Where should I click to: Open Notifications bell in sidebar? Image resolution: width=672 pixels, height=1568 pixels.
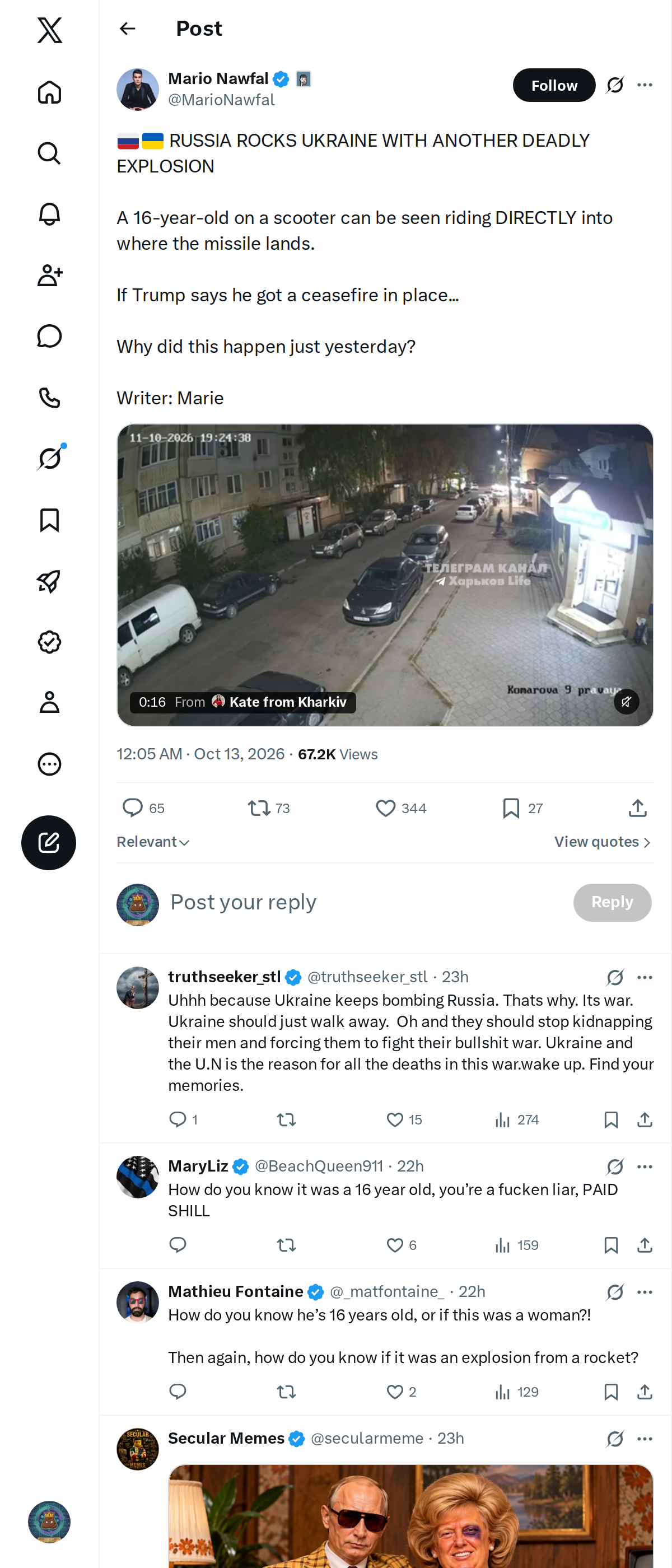[49, 214]
